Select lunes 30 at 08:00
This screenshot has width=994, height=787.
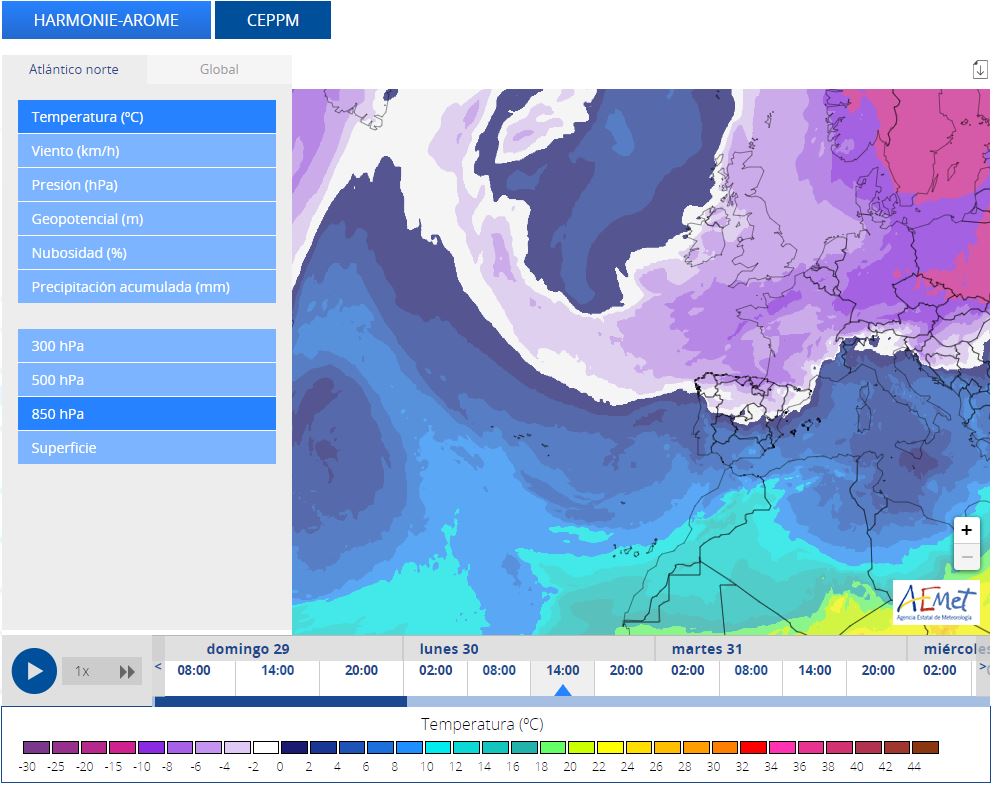[499, 670]
